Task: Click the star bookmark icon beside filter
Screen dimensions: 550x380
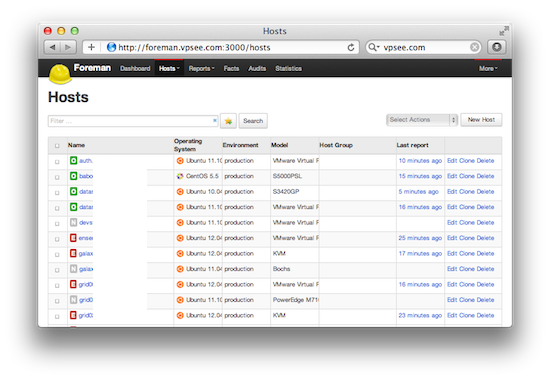Action: pyautogui.click(x=228, y=121)
